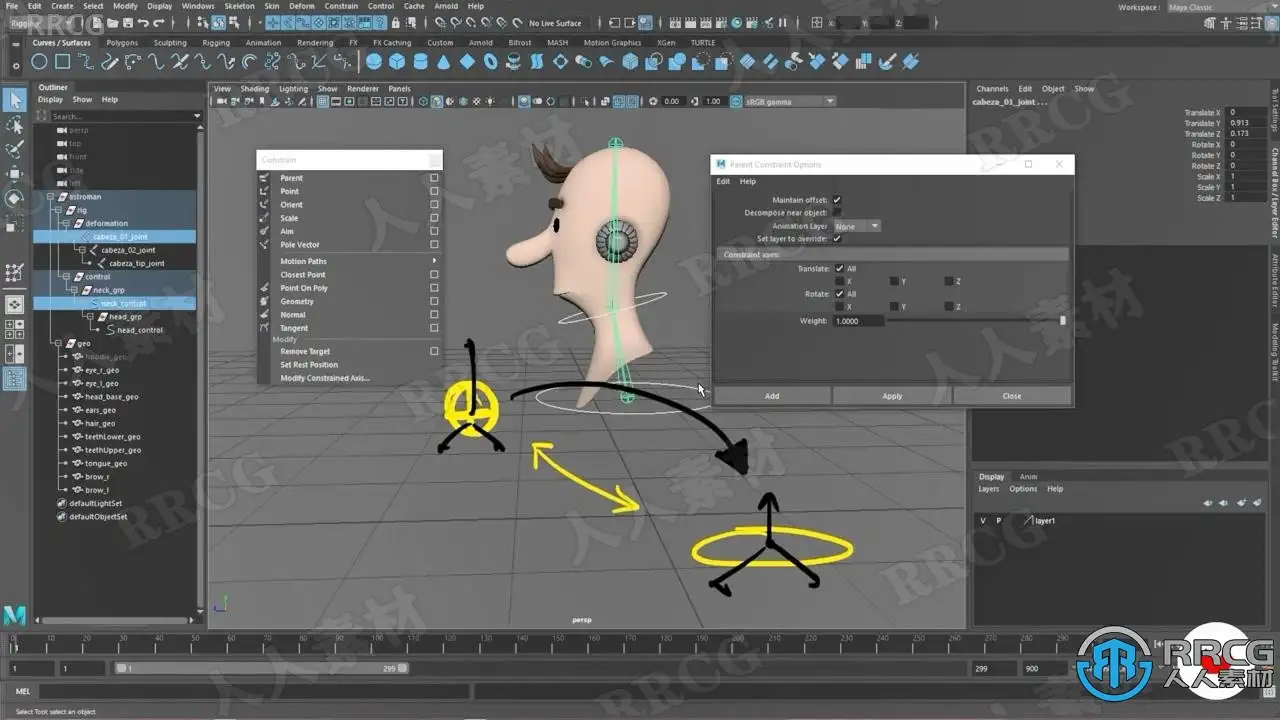Switch to the four-view layout icon
The image size is (1280, 720).
pyautogui.click(x=14, y=328)
